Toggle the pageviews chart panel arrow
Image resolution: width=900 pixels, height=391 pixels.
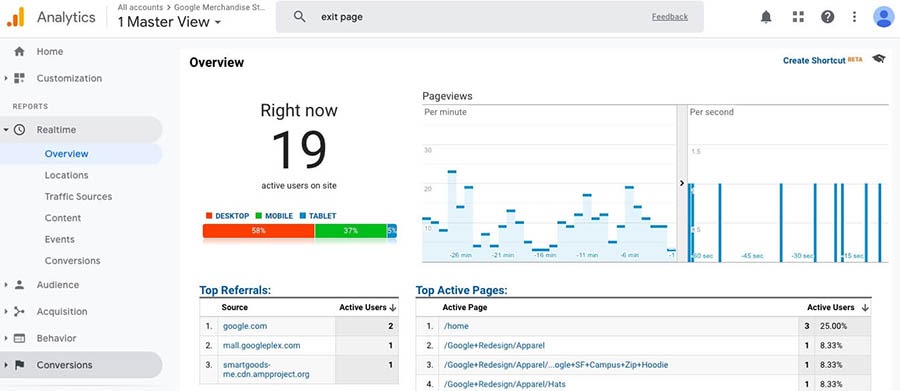(x=682, y=183)
